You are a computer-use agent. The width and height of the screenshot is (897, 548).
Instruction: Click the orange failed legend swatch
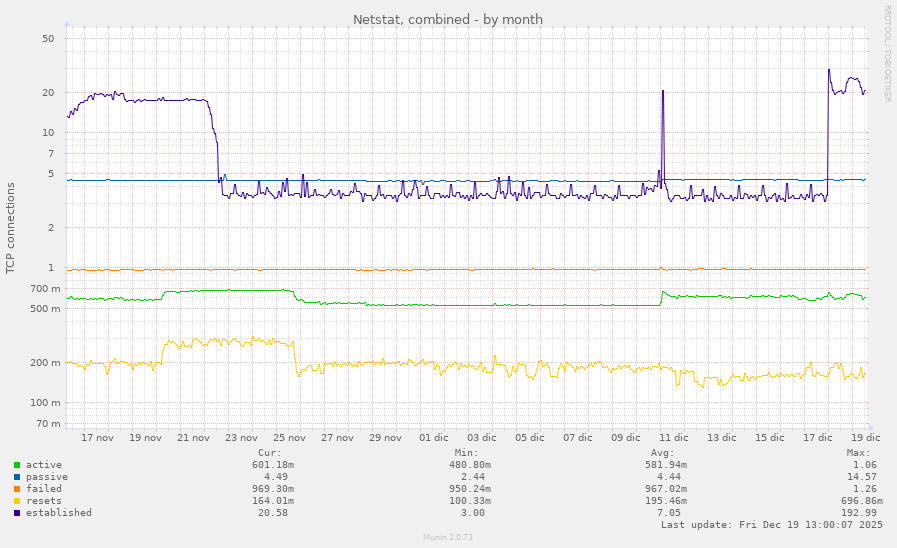17,489
